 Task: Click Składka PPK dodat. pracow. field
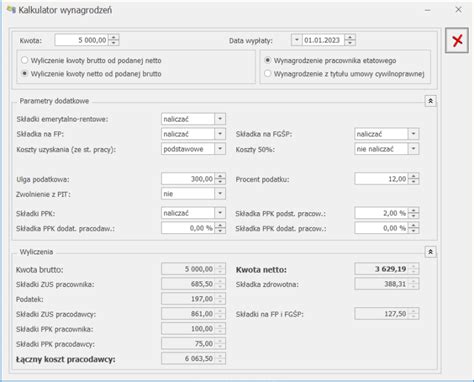(x=381, y=228)
